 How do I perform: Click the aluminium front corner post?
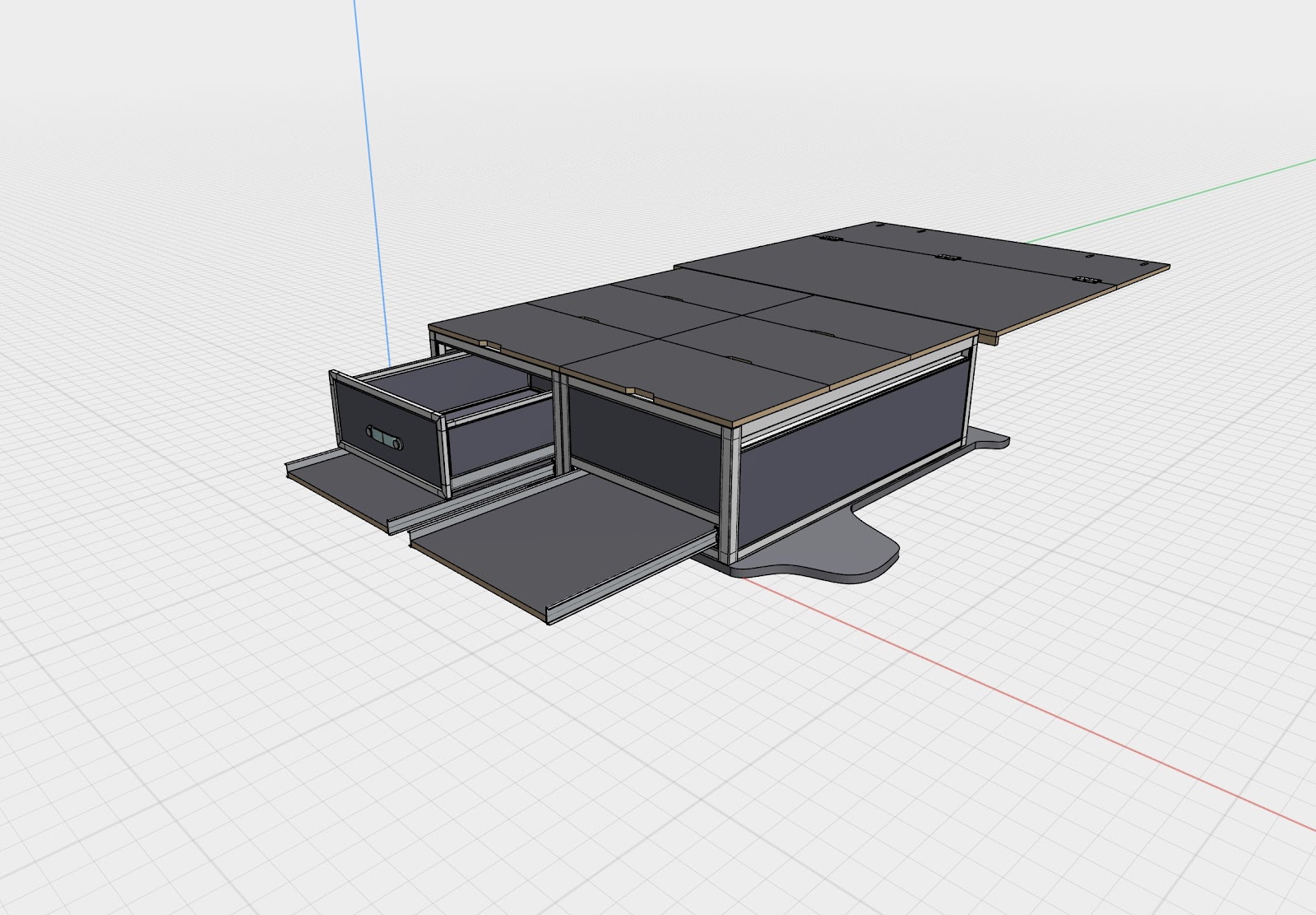tap(732, 494)
